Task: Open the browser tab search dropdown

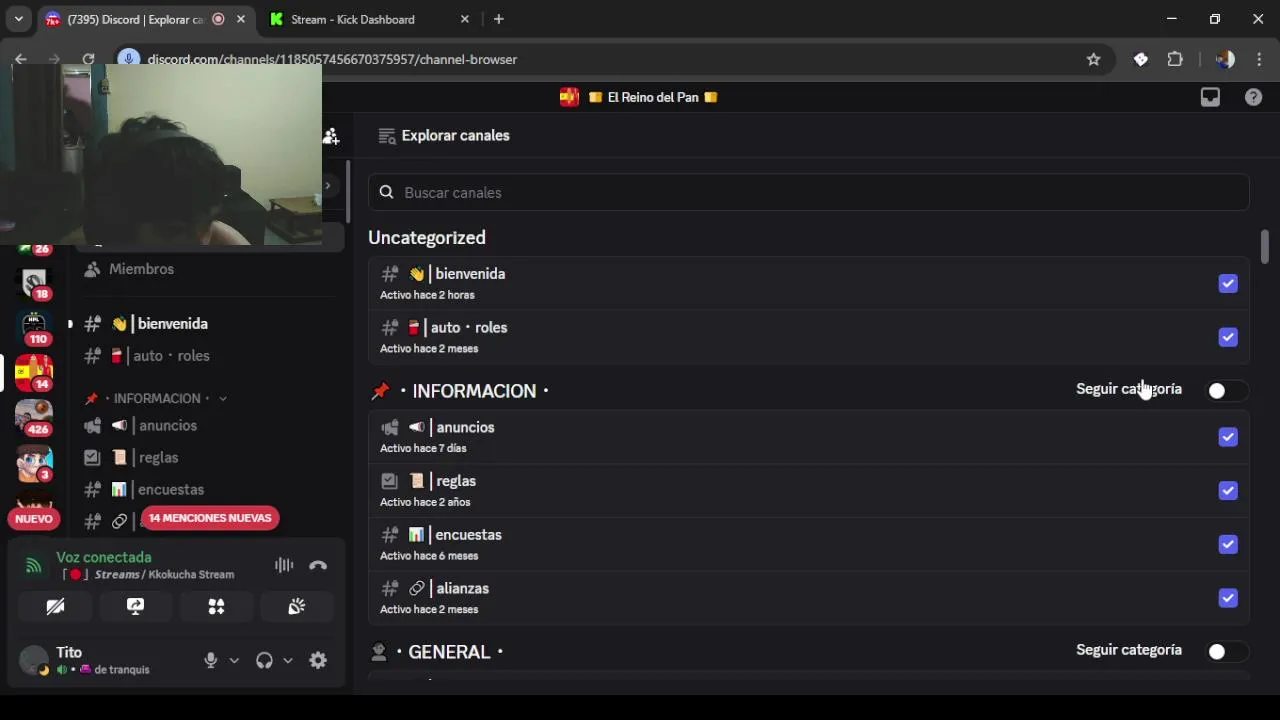Action: point(18,19)
